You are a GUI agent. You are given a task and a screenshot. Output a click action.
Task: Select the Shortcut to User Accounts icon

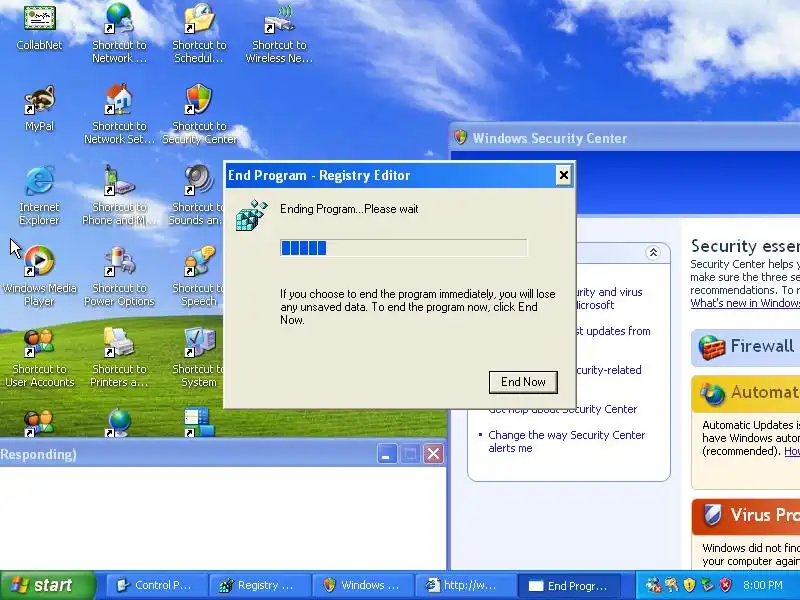point(39,358)
